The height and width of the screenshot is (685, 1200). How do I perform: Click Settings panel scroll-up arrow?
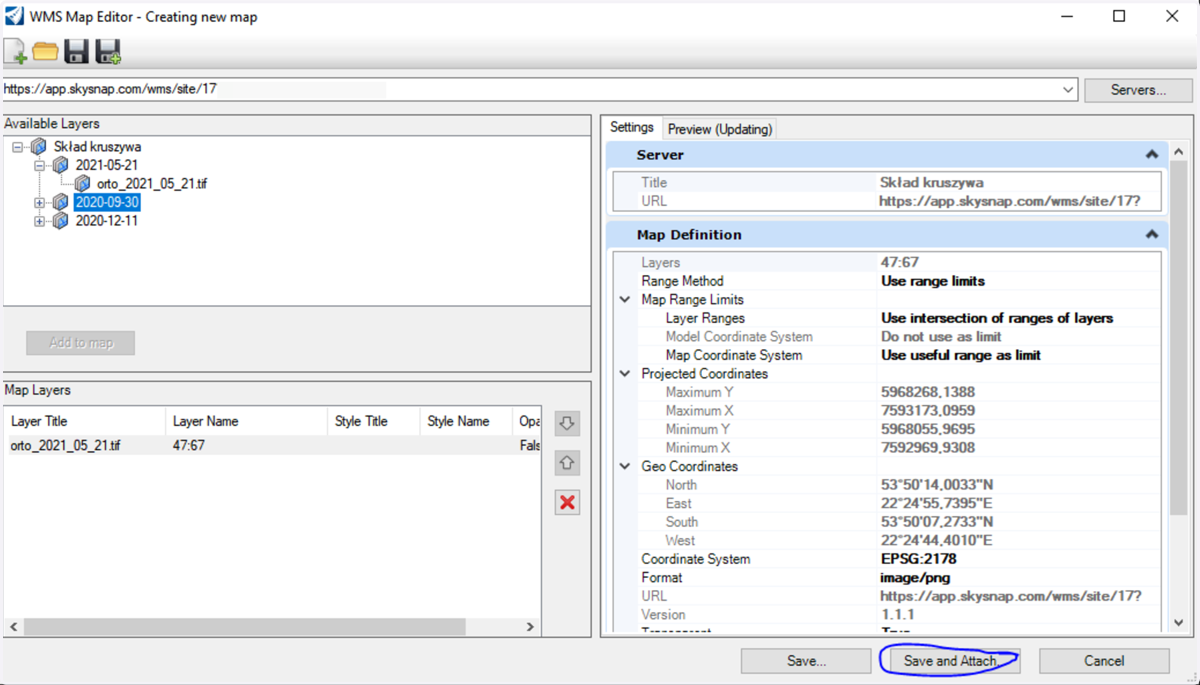pyautogui.click(x=1179, y=152)
